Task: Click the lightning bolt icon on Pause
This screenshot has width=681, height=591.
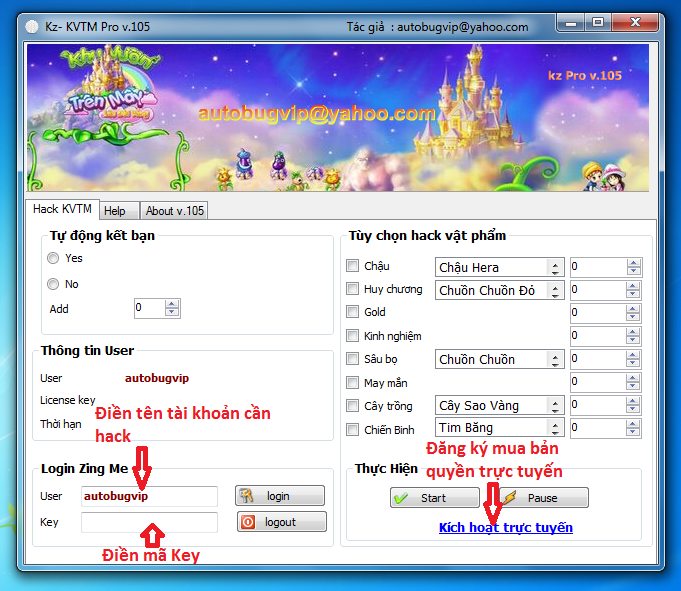Action: (x=509, y=498)
